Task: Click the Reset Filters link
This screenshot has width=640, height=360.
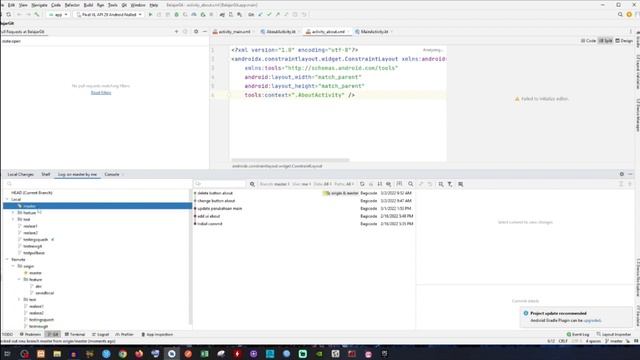Action: [x=101, y=93]
